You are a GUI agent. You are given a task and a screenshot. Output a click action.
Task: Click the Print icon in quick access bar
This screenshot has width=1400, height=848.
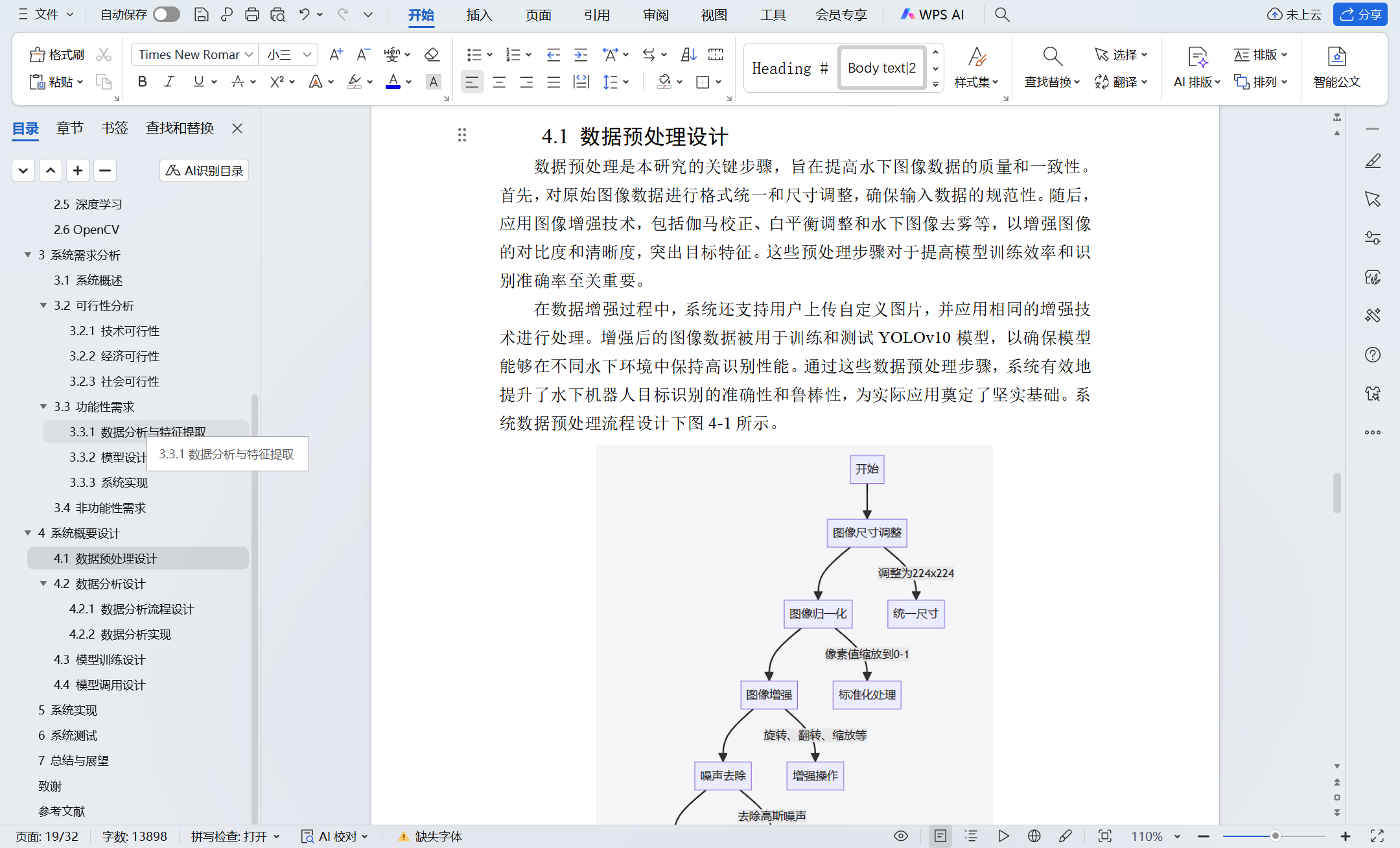coord(252,14)
